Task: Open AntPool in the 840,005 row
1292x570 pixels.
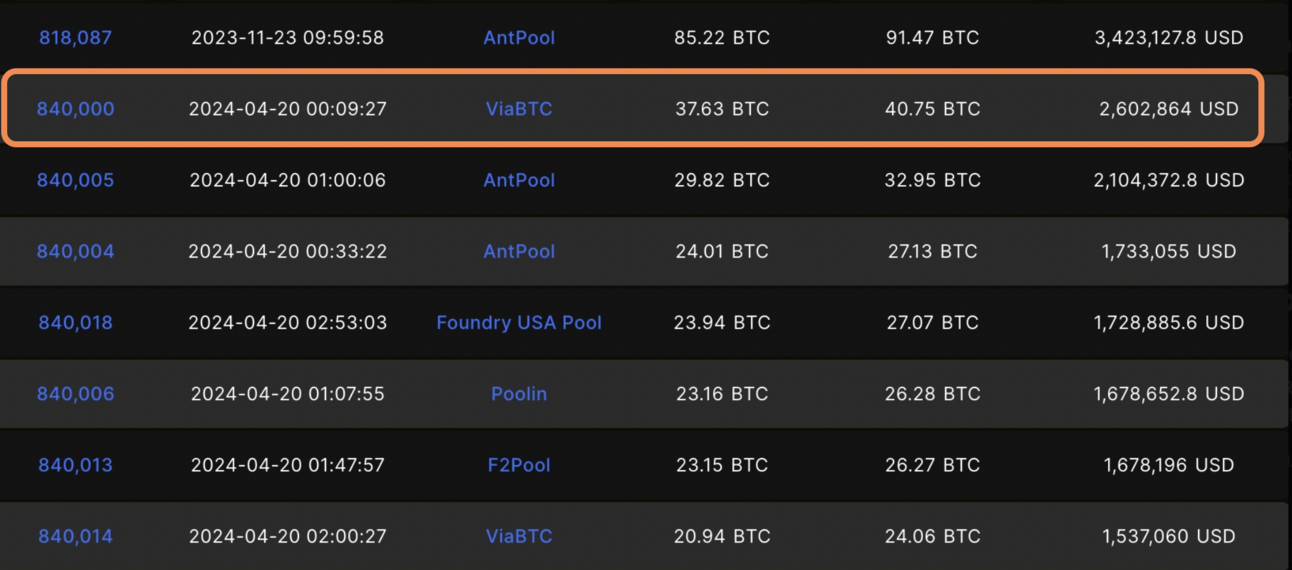Action: tap(519, 180)
